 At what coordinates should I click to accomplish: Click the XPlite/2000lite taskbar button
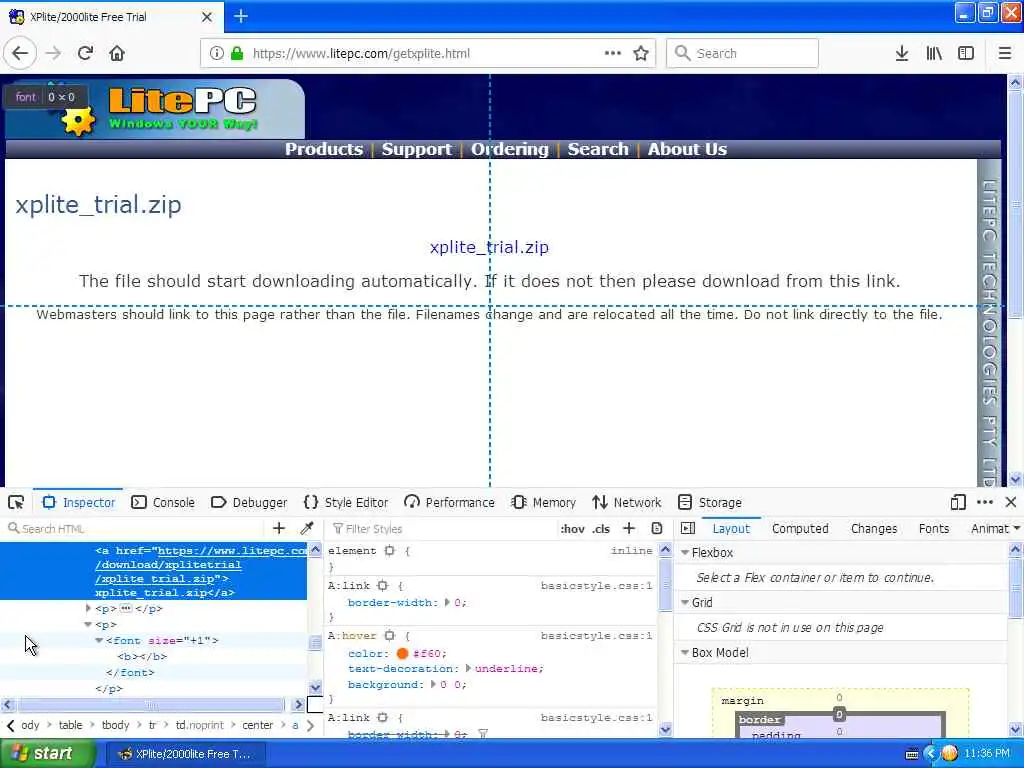185,754
